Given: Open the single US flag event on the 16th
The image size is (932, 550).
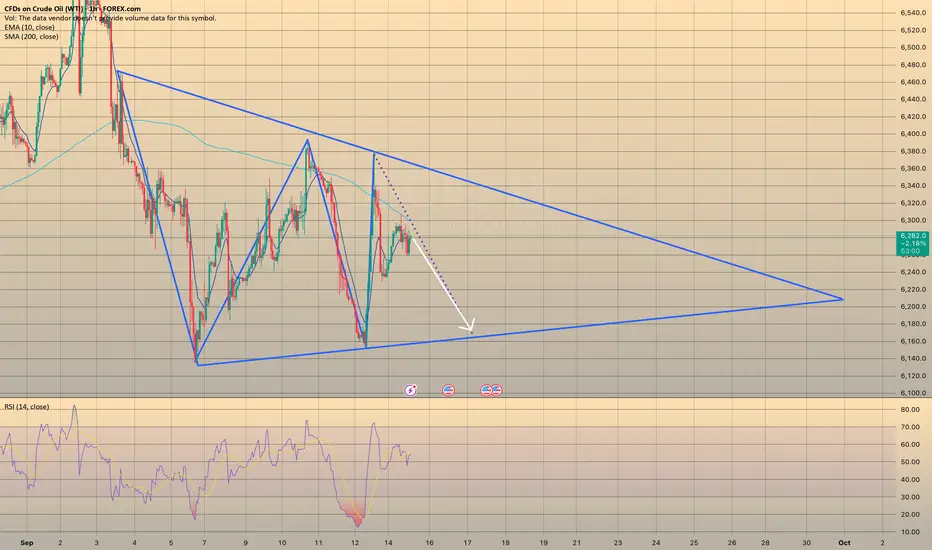Looking at the screenshot, I should (449, 390).
